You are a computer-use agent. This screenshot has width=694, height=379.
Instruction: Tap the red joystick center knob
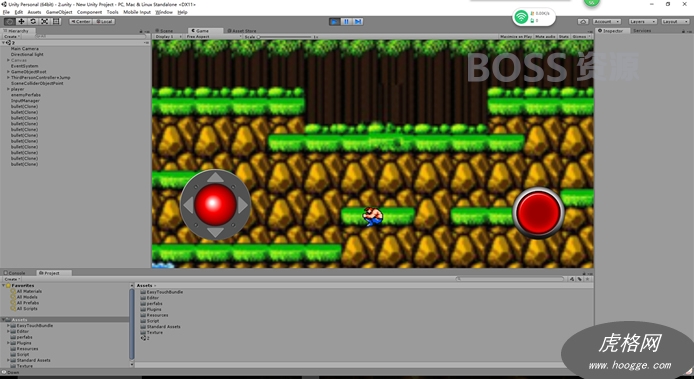click(215, 205)
